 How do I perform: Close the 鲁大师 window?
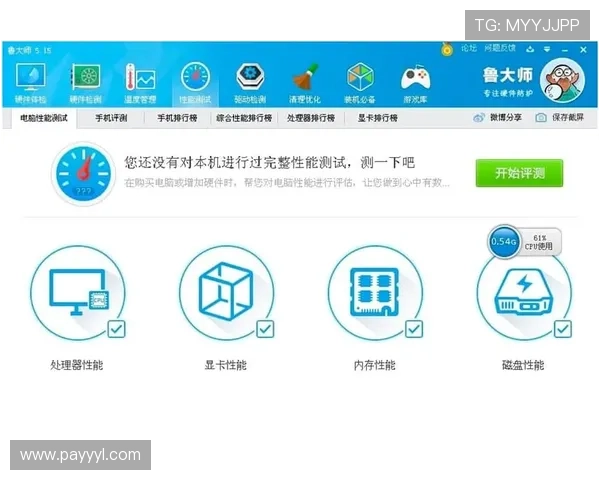pyautogui.click(x=583, y=49)
